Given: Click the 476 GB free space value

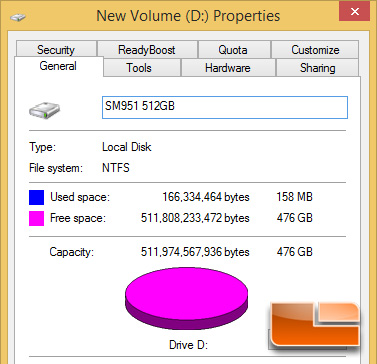Looking at the screenshot, I should point(294,218).
